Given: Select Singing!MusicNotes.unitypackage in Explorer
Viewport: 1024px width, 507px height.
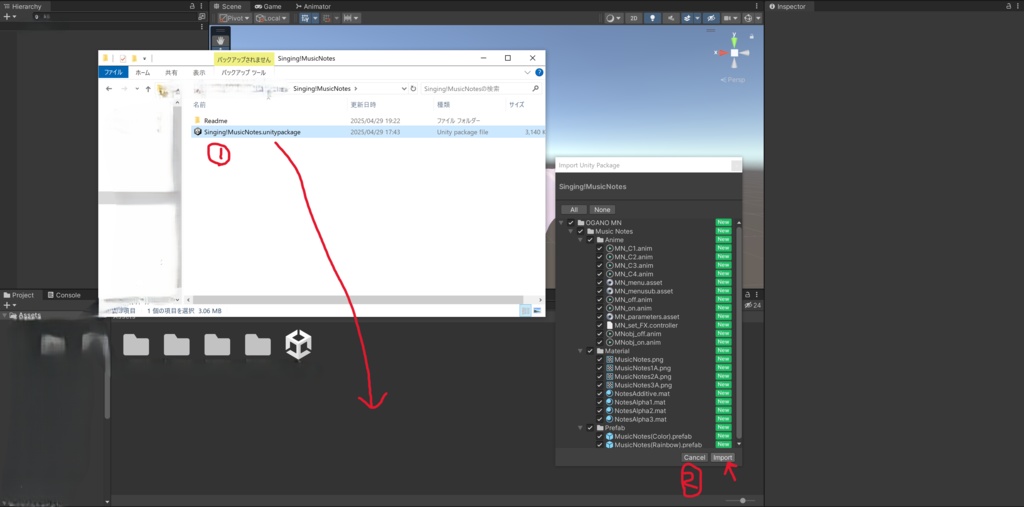Looking at the screenshot, I should (x=368, y=132).
